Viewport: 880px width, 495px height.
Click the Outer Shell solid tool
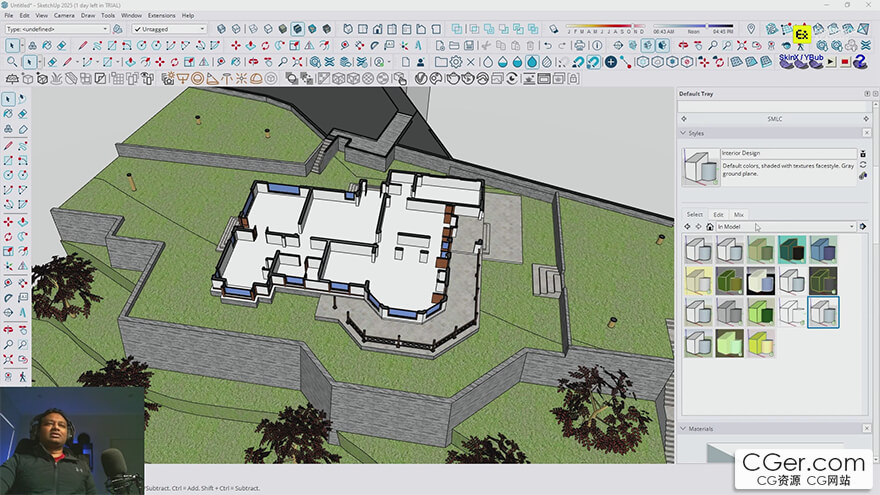click(457, 29)
